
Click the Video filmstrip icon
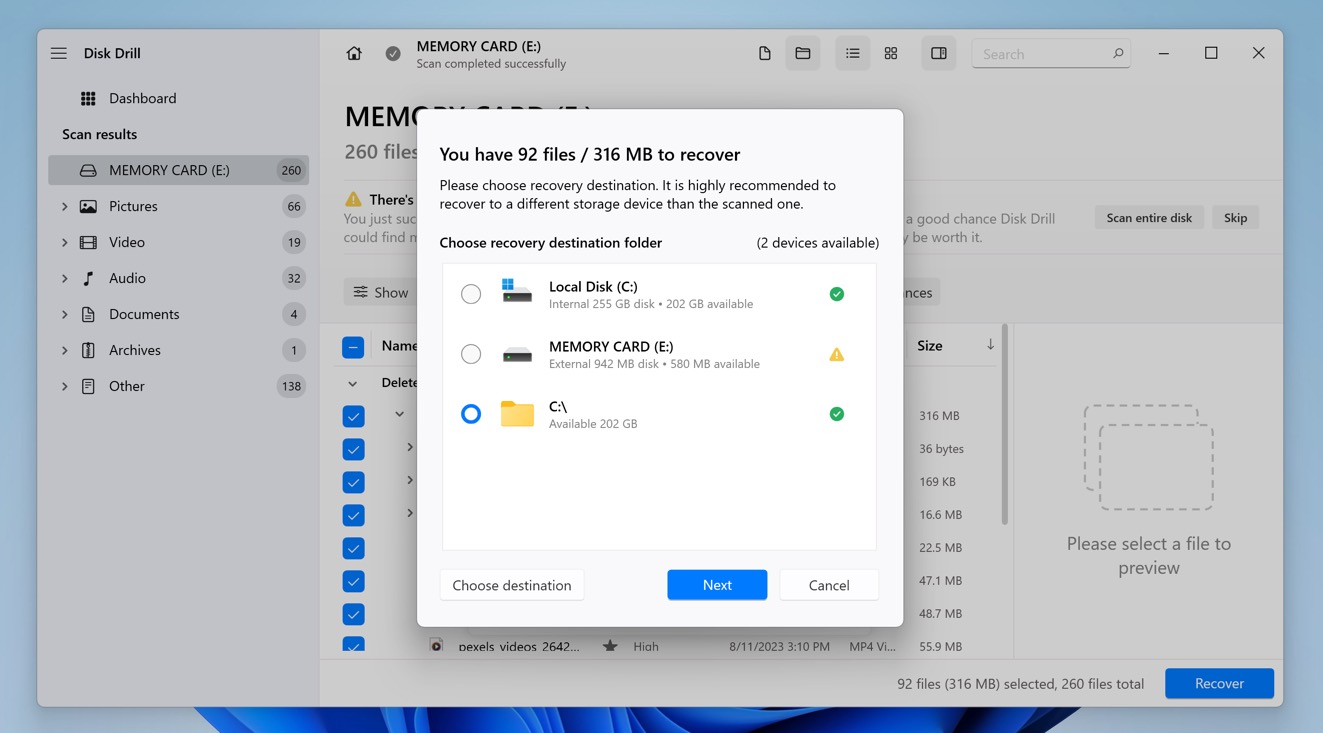88,242
